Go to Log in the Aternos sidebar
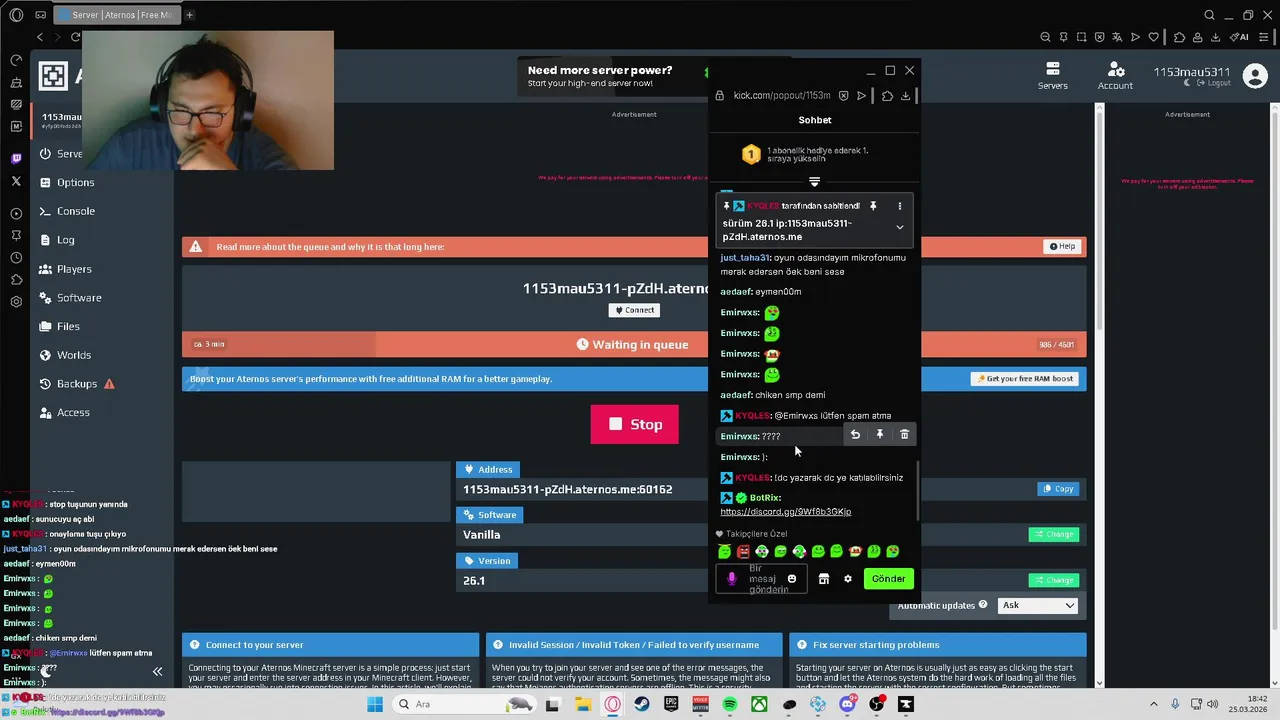Viewport: 1280px width, 720px height. coord(57,240)
